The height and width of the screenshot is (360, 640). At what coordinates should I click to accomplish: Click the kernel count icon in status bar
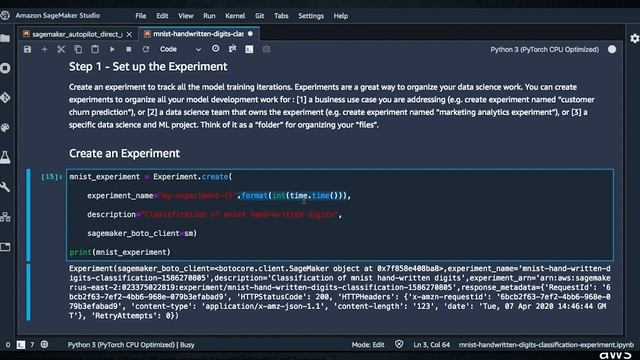44,344
